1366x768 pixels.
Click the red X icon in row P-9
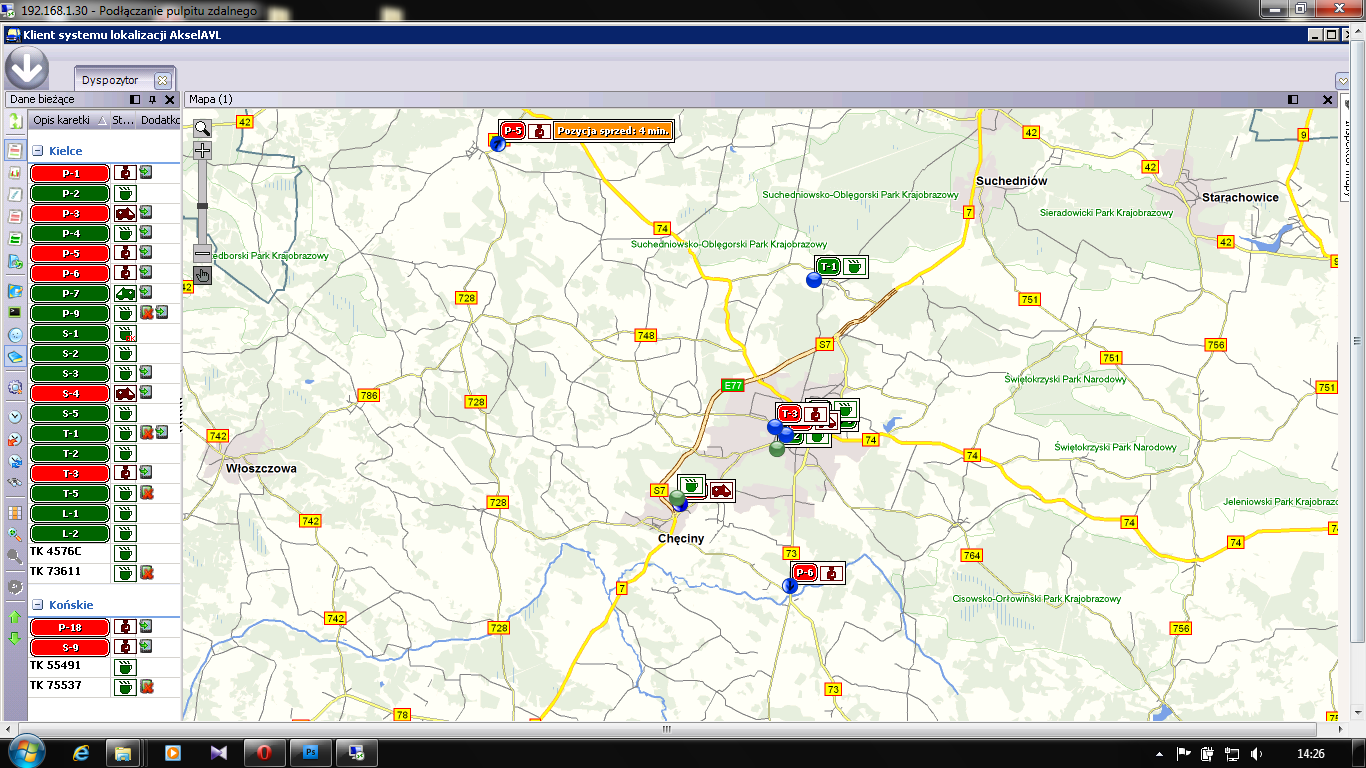coord(146,313)
